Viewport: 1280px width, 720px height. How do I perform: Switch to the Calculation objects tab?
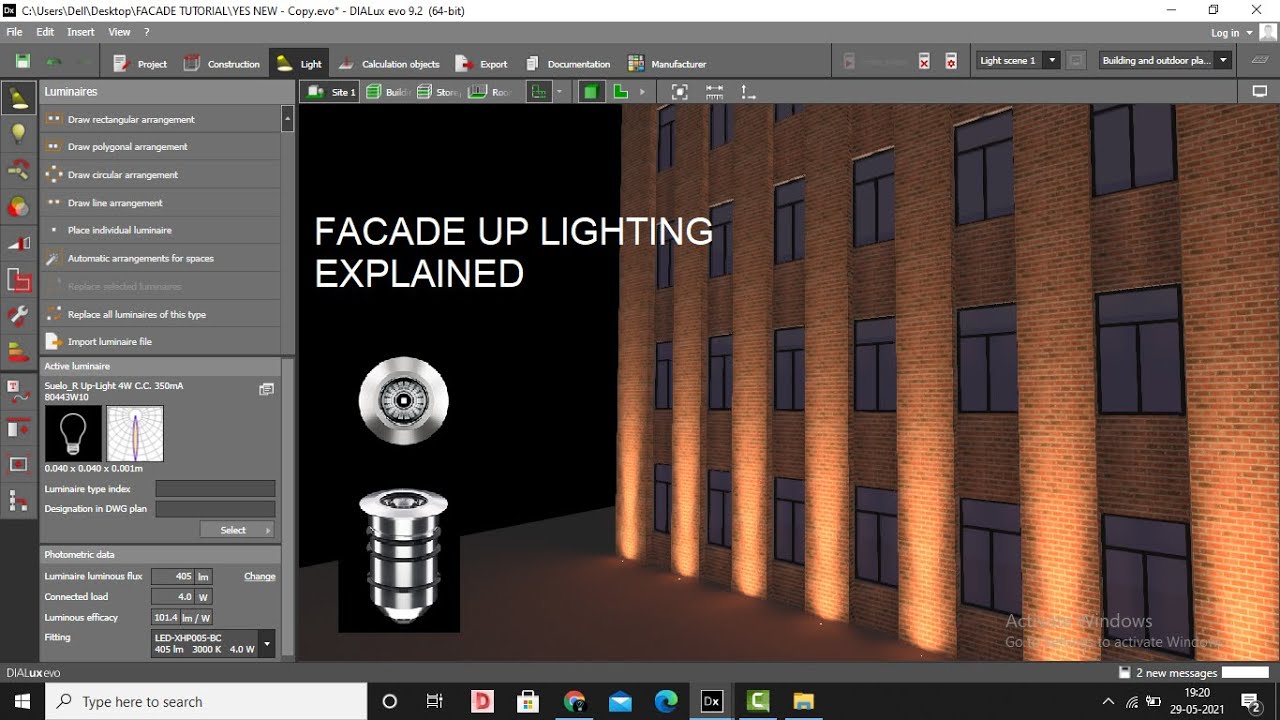(388, 63)
